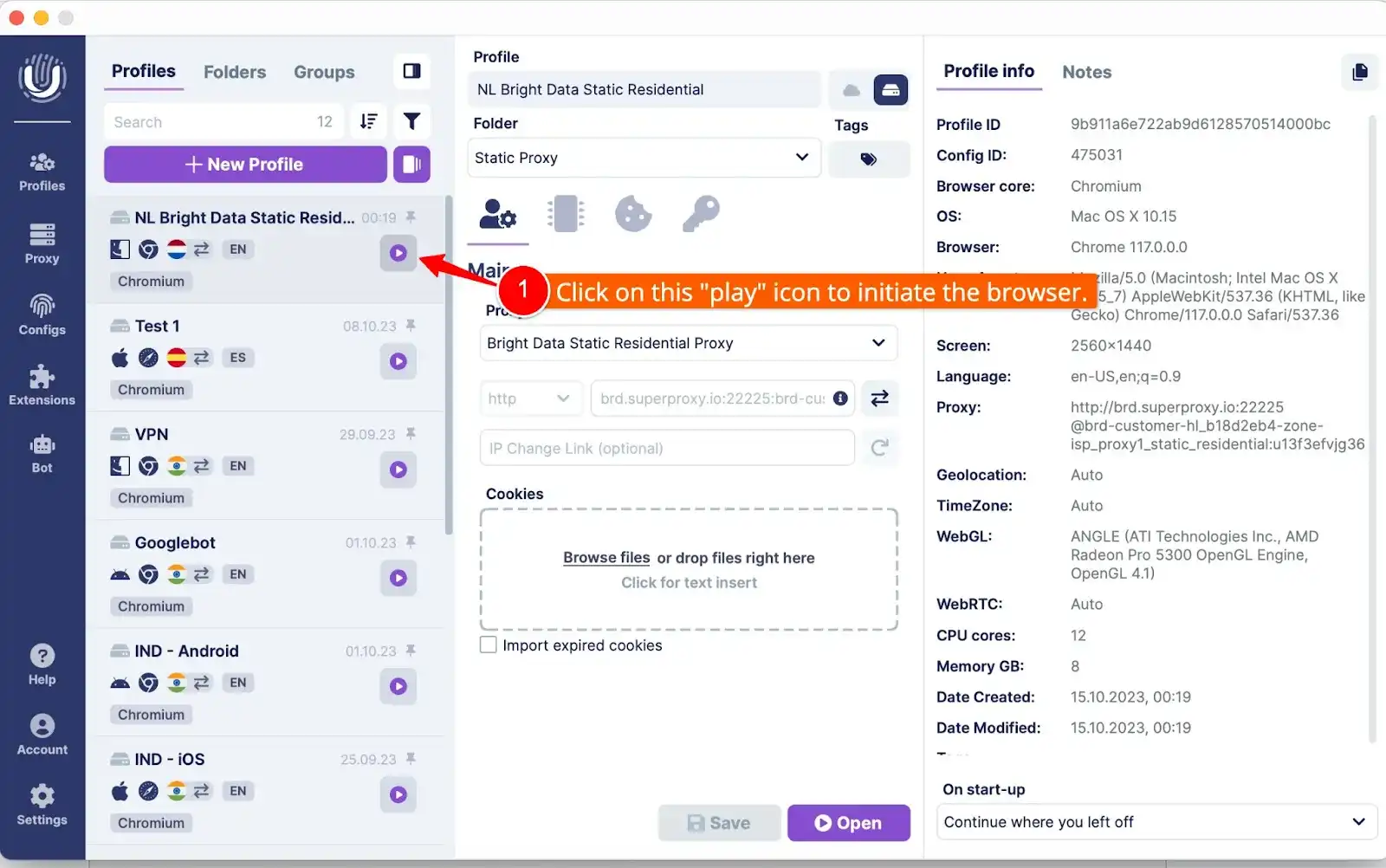Viewport: 1386px width, 868px height.
Task: Switch to the Folders tab
Action: pos(235,72)
